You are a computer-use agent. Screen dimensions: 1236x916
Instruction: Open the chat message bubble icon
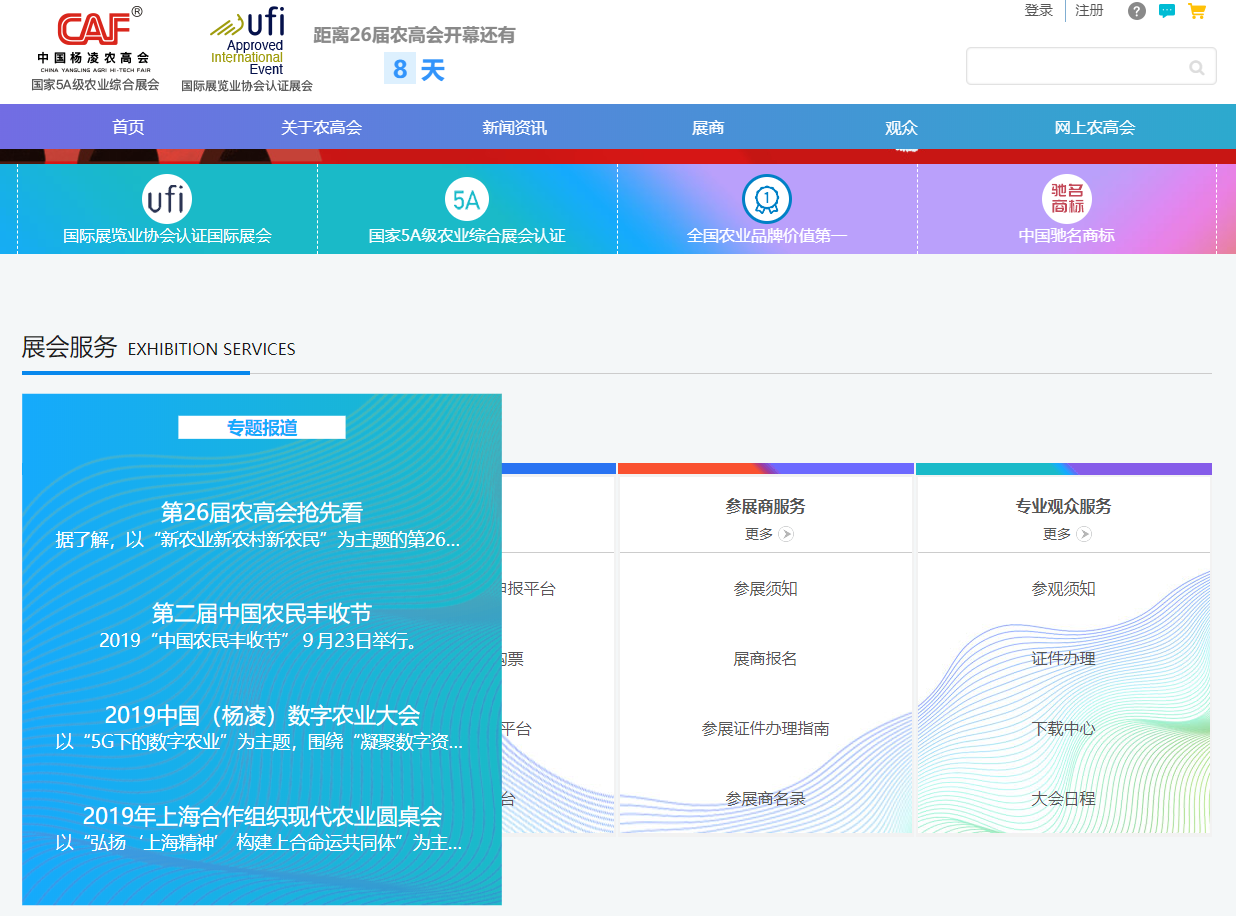coord(1166,11)
